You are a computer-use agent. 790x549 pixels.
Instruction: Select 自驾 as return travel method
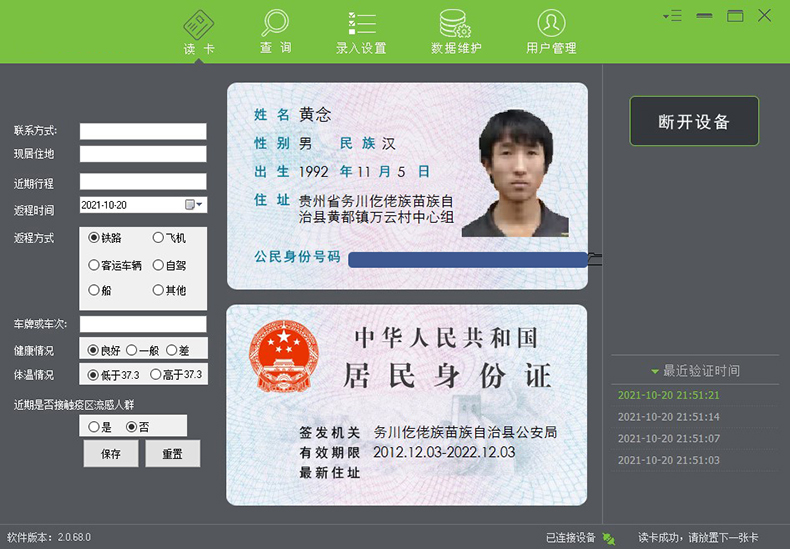158,266
